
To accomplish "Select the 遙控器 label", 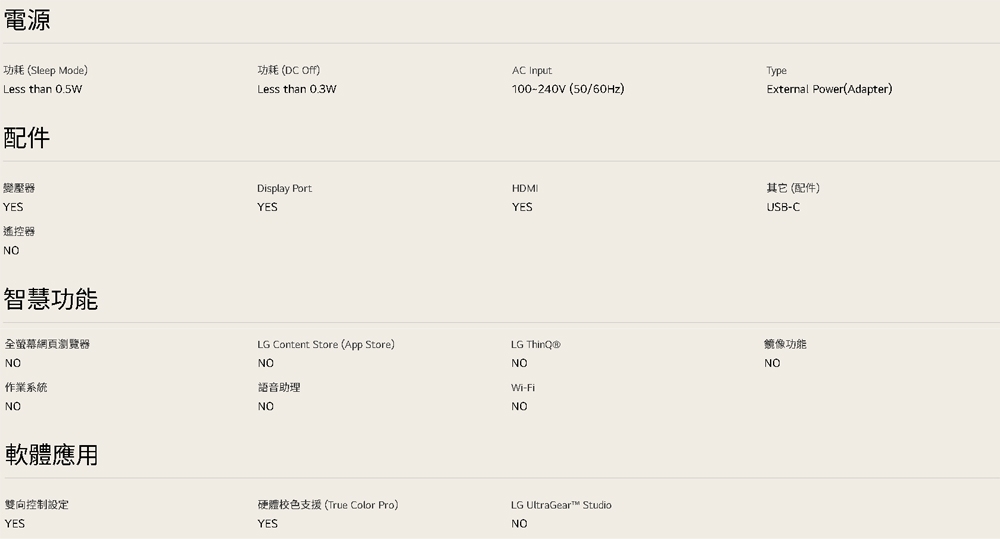I will coord(20,232).
